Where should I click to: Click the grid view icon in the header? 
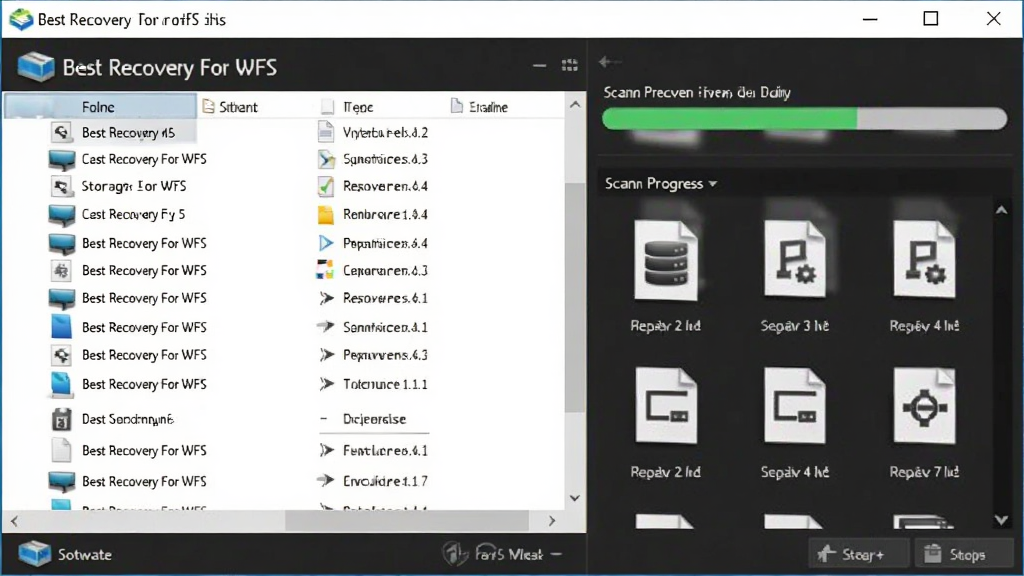click(x=569, y=65)
